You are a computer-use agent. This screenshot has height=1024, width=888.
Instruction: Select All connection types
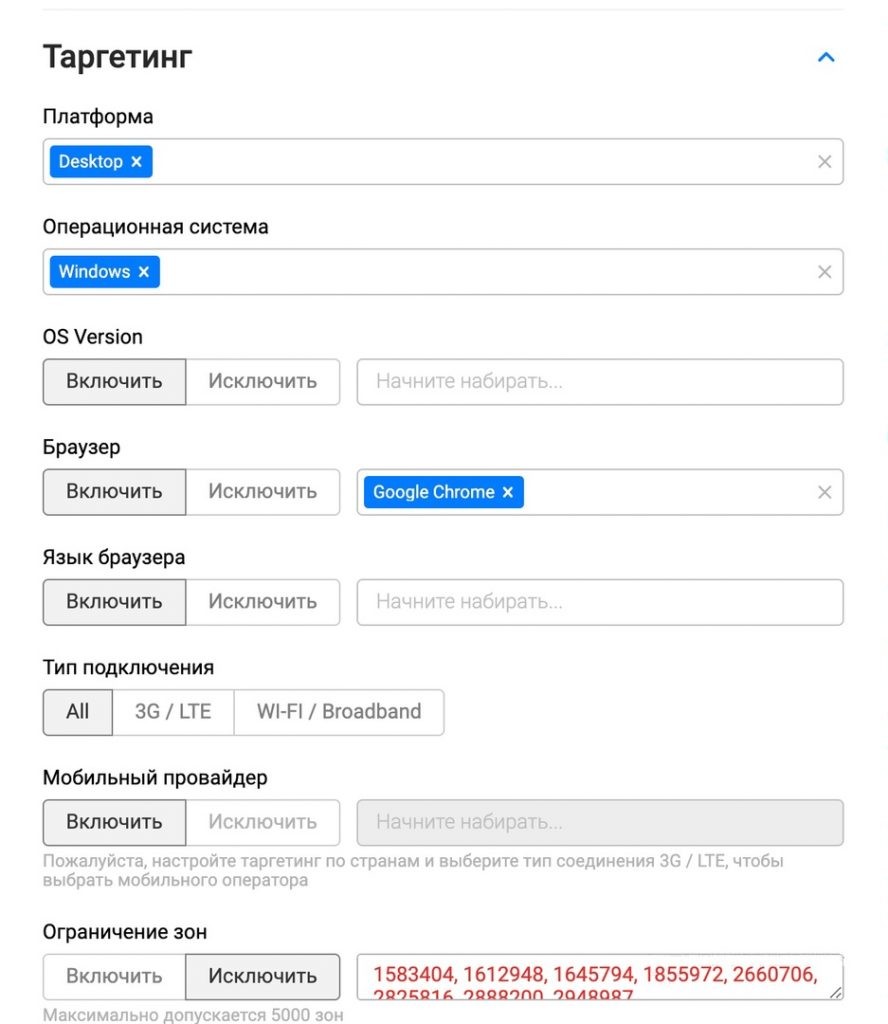tap(77, 711)
